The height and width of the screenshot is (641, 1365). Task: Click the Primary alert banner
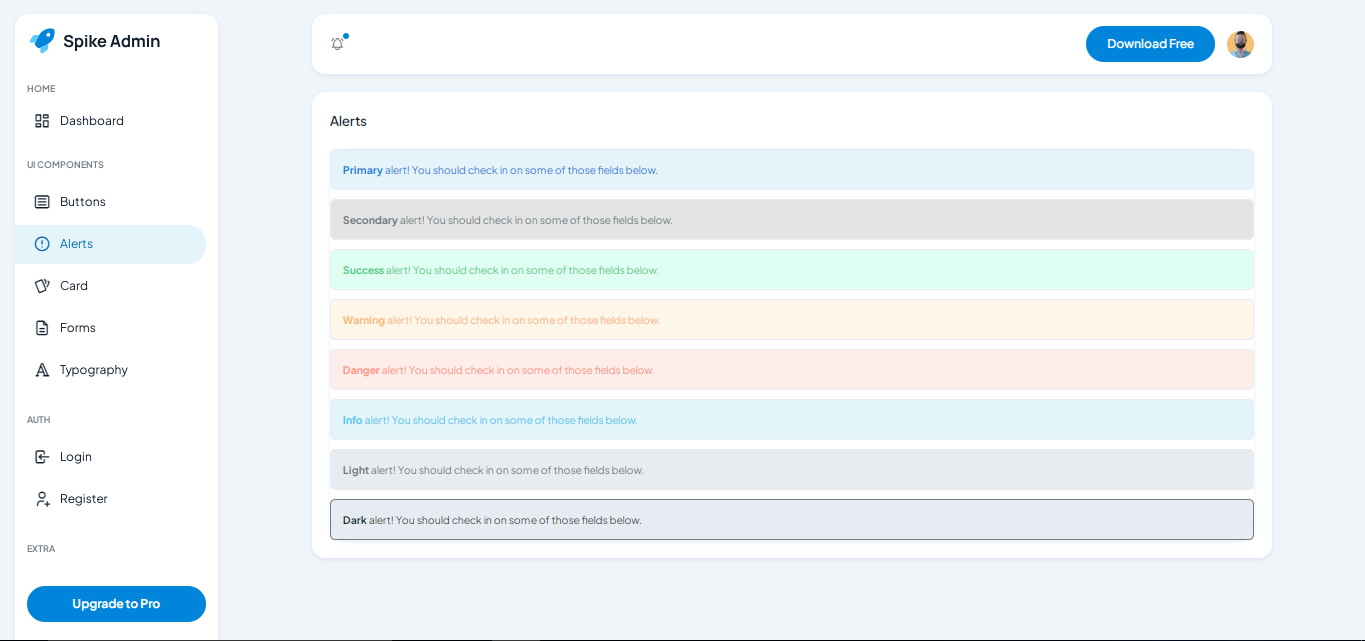791,170
